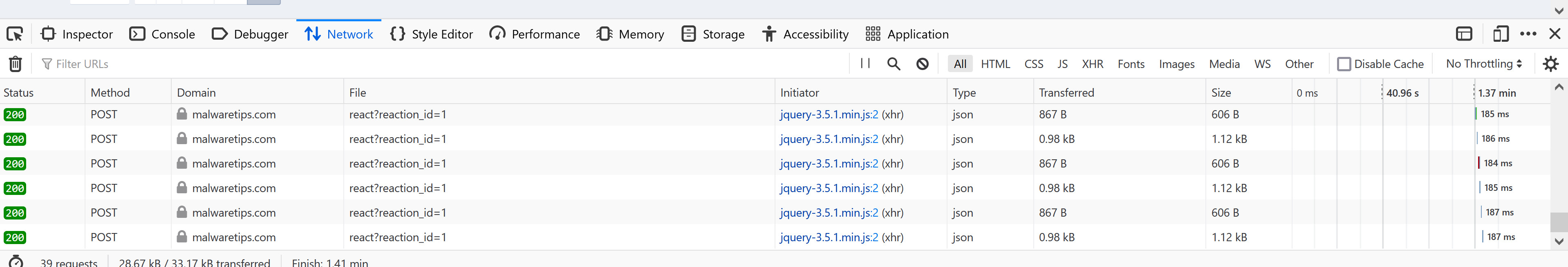
Task: Toggle the Media filter
Action: point(1224,64)
